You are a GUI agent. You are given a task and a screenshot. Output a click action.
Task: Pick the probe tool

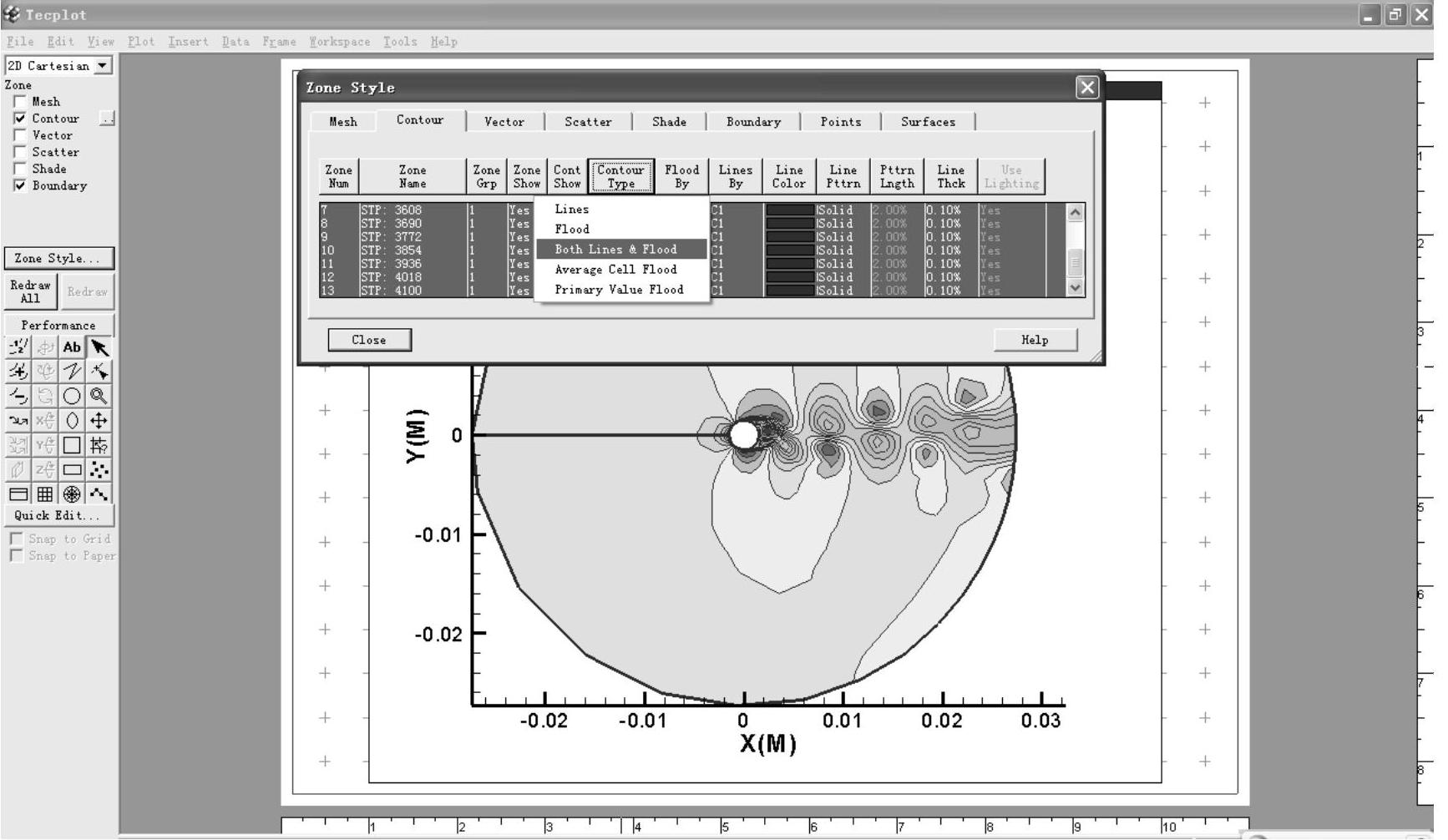click(x=99, y=445)
